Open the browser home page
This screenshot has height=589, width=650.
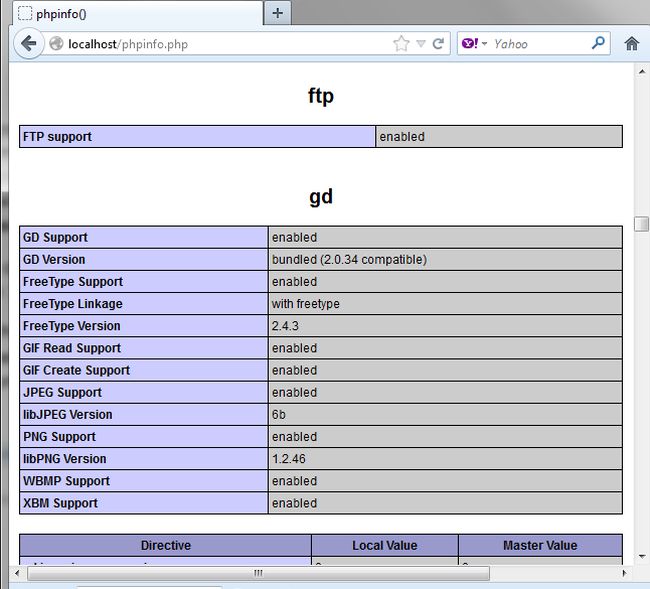click(631, 43)
